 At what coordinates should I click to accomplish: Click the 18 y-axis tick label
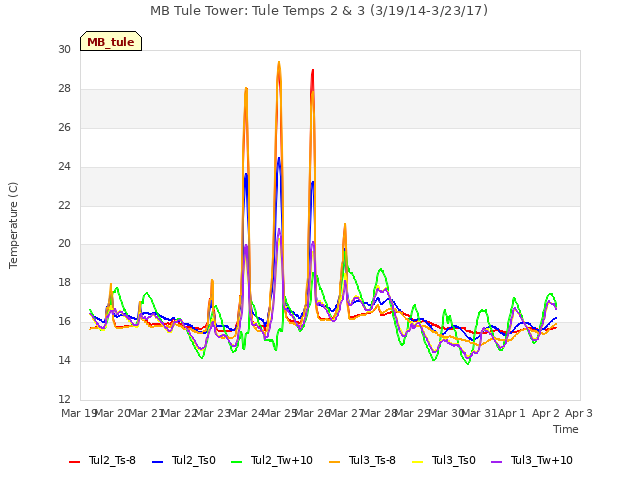(64, 282)
